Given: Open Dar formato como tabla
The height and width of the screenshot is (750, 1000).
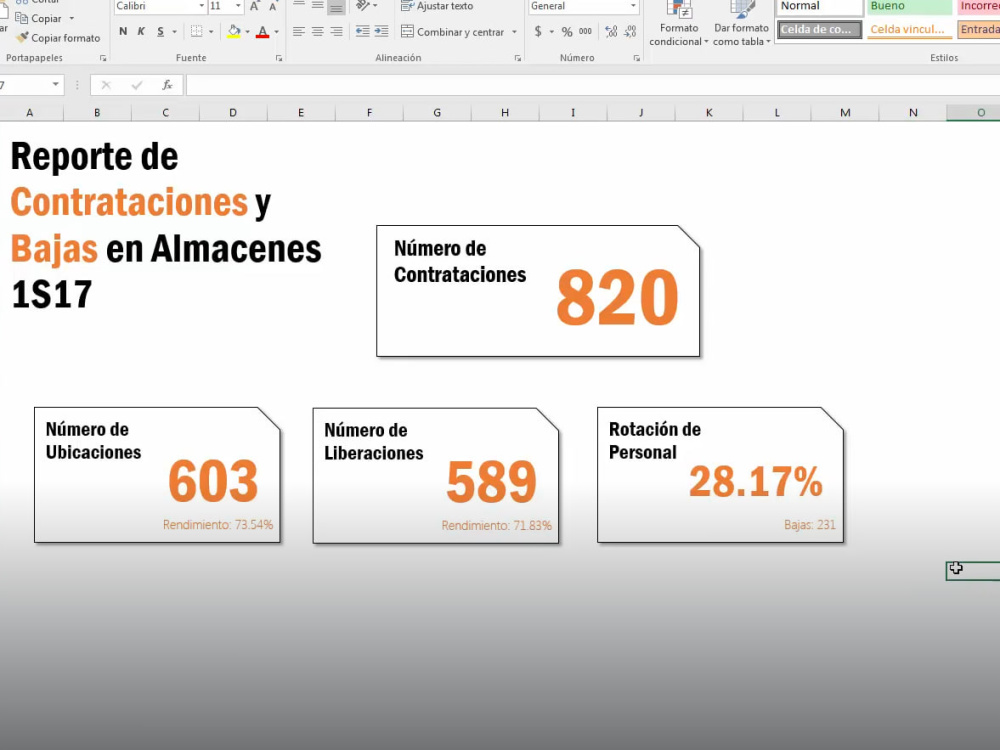Looking at the screenshot, I should pos(741,24).
